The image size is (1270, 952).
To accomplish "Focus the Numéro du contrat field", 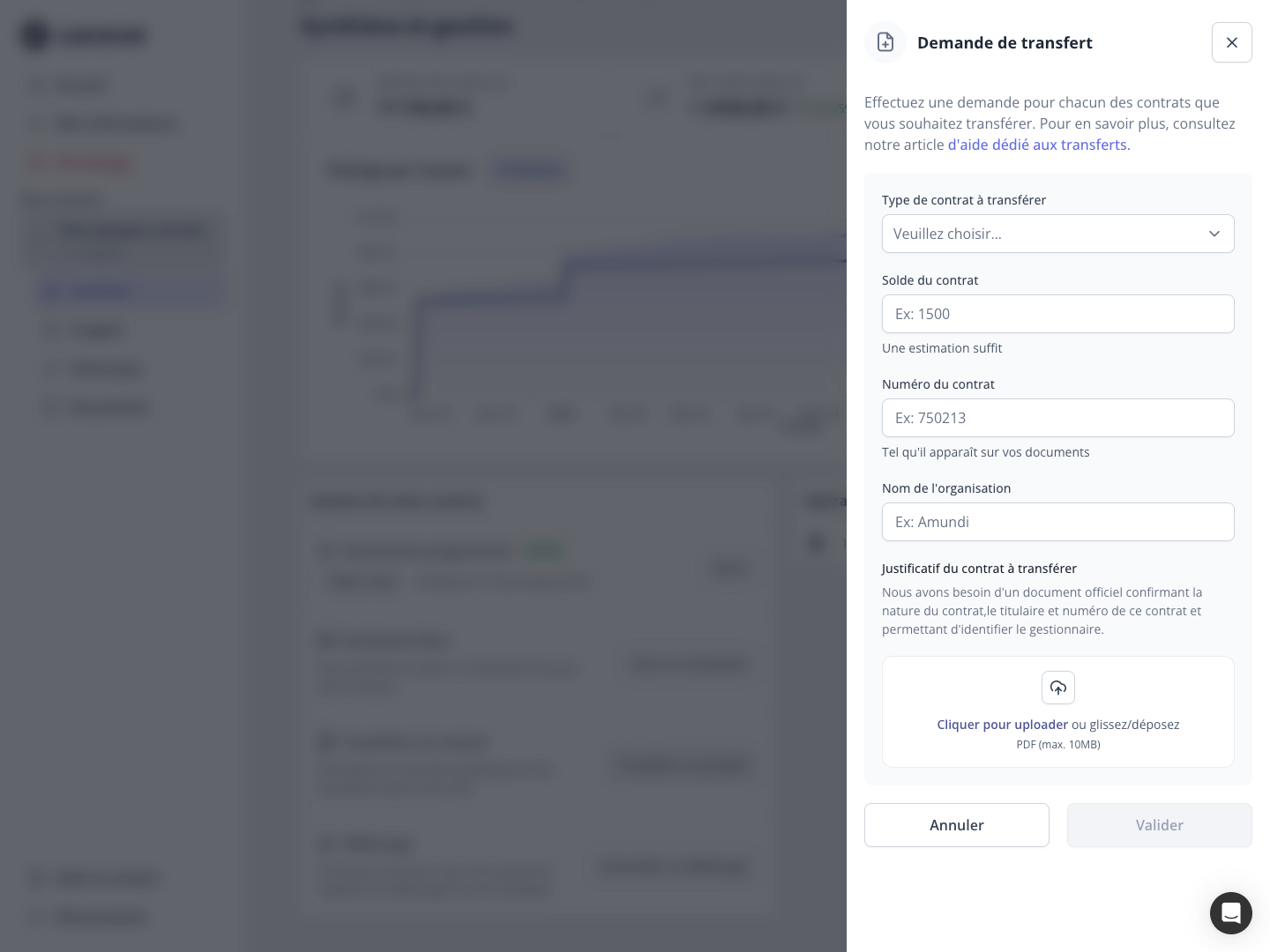I will (x=1058, y=418).
